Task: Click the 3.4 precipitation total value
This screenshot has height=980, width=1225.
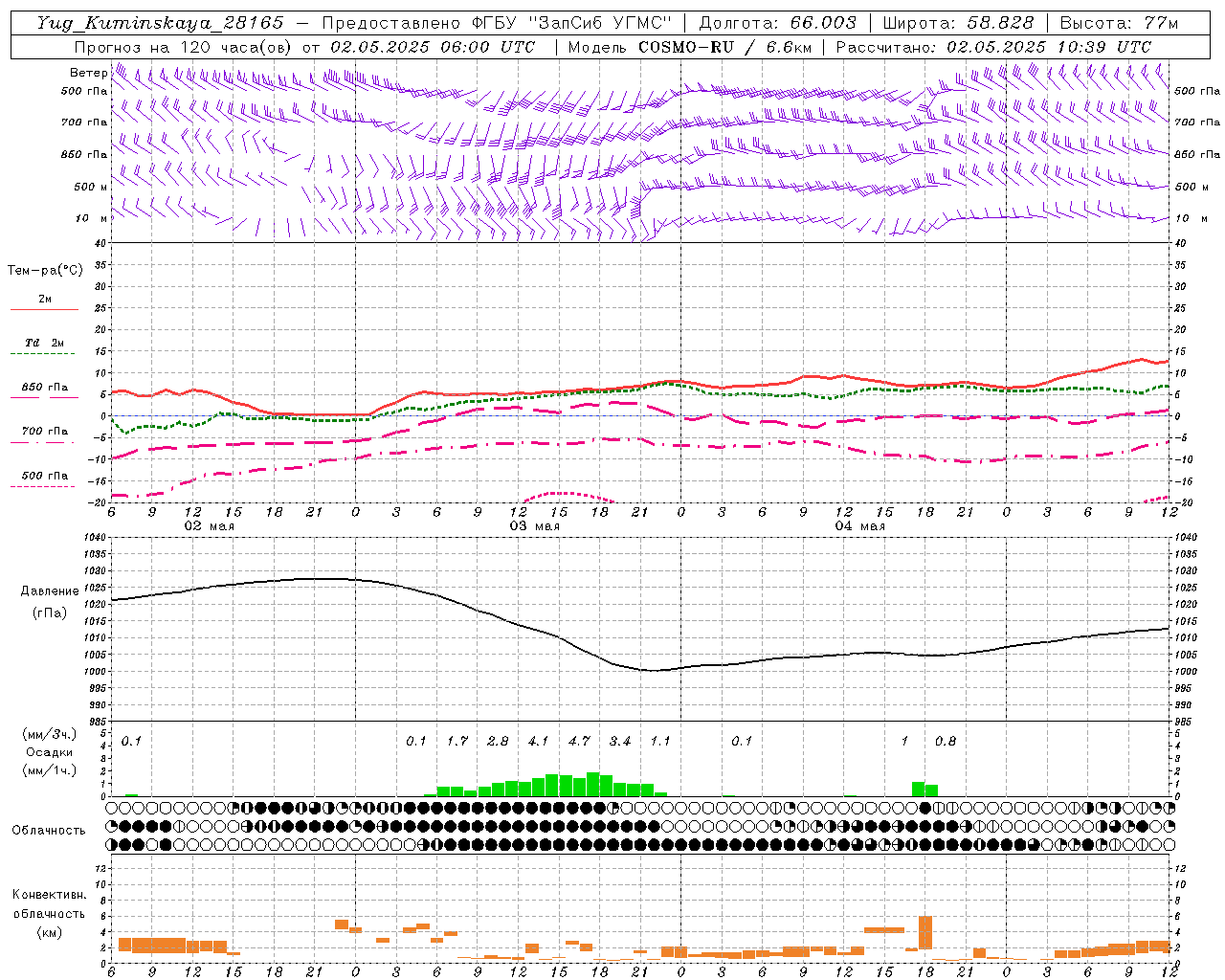Action: [x=620, y=741]
